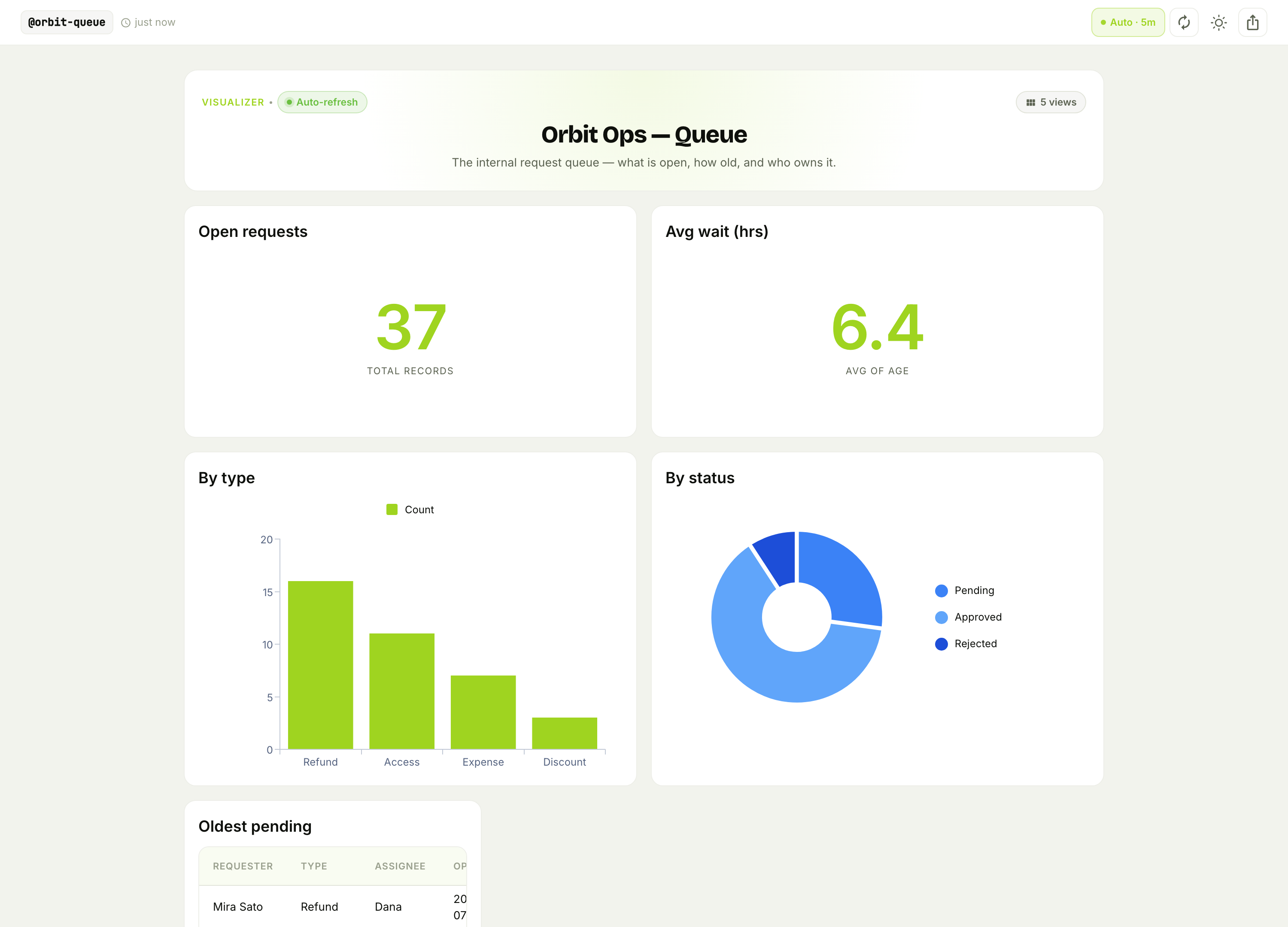Click the 'Open requests' card title

click(253, 232)
